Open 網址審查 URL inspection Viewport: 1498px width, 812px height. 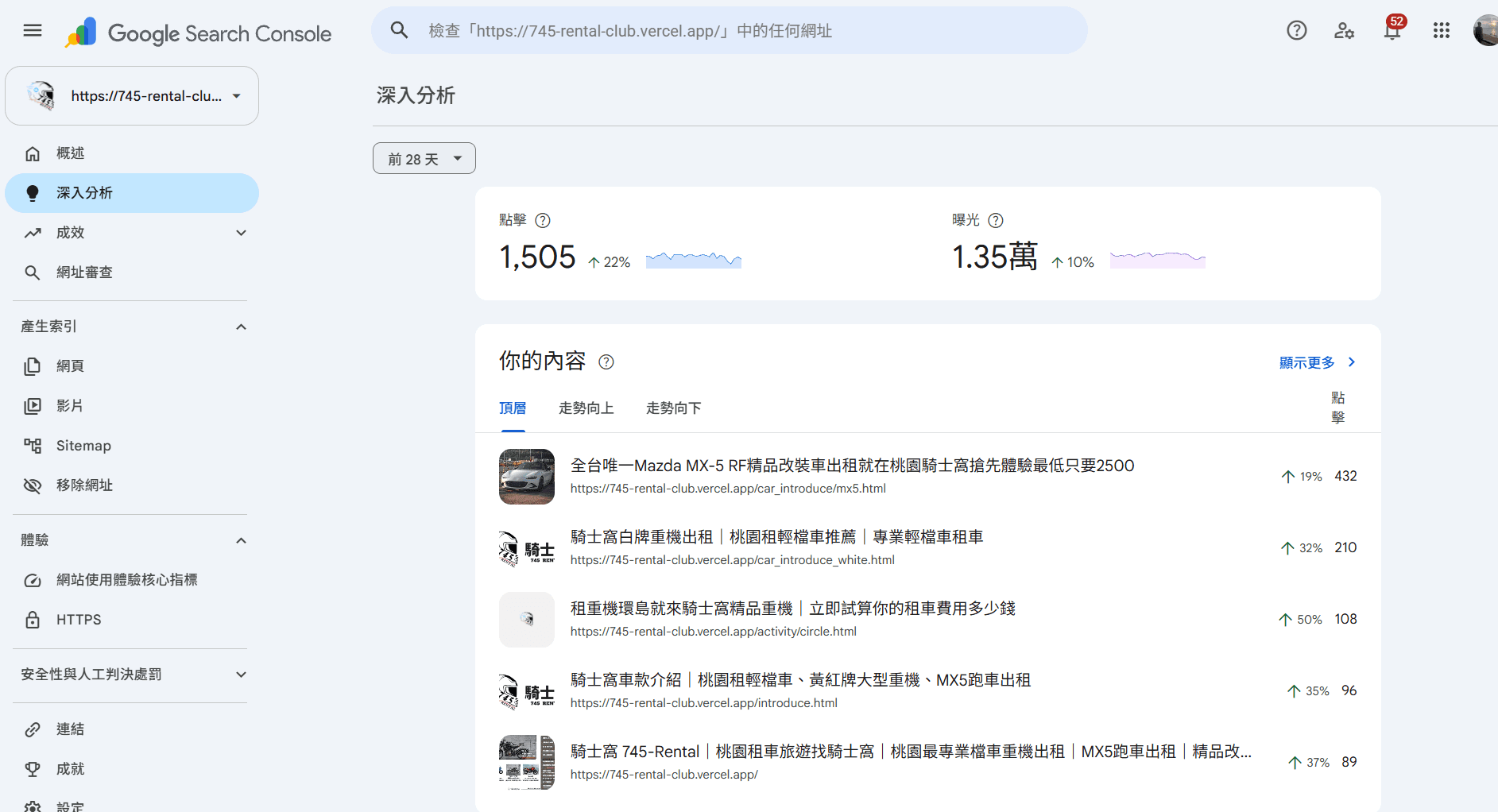click(x=132, y=273)
